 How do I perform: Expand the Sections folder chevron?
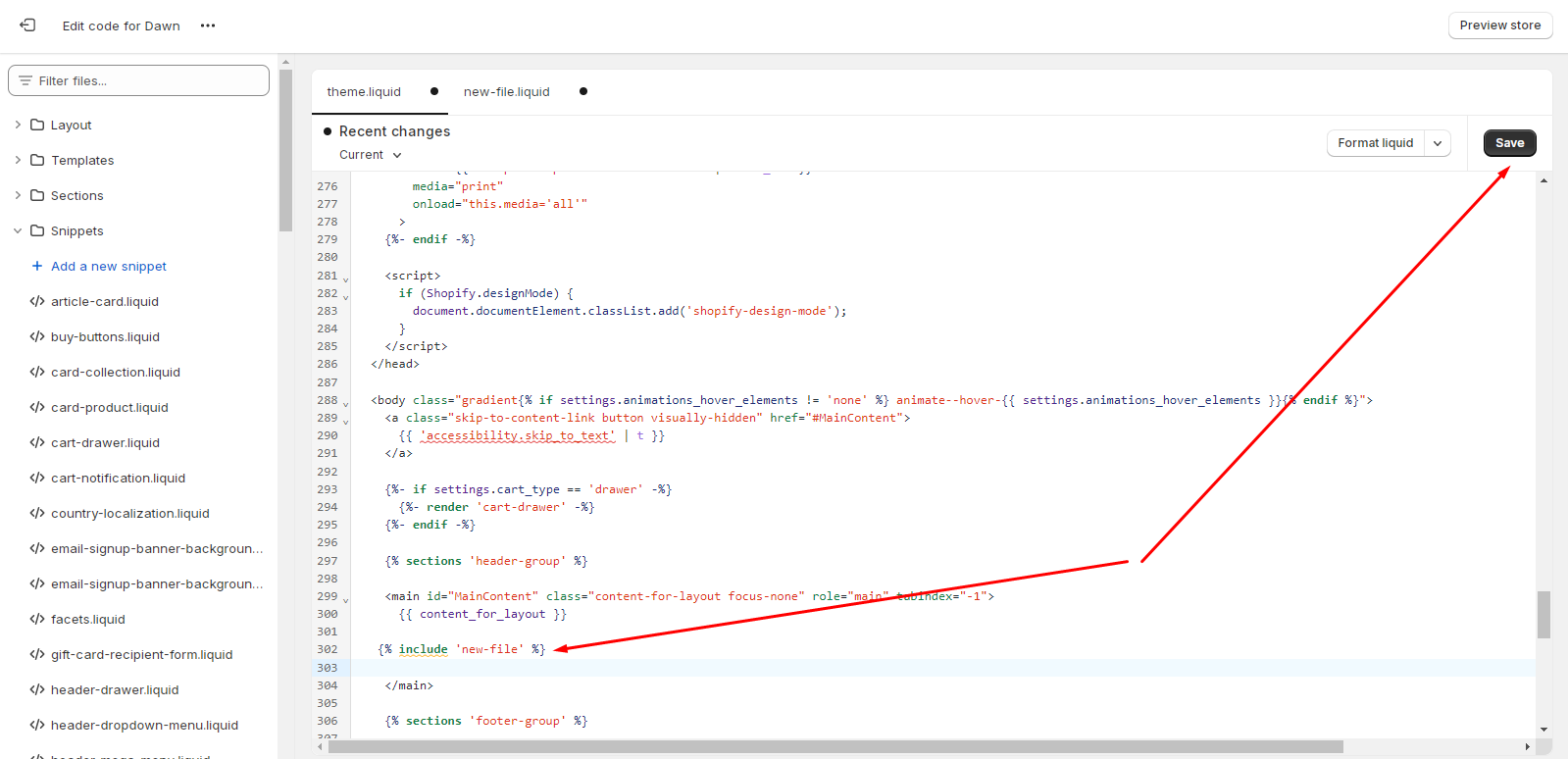click(x=18, y=195)
